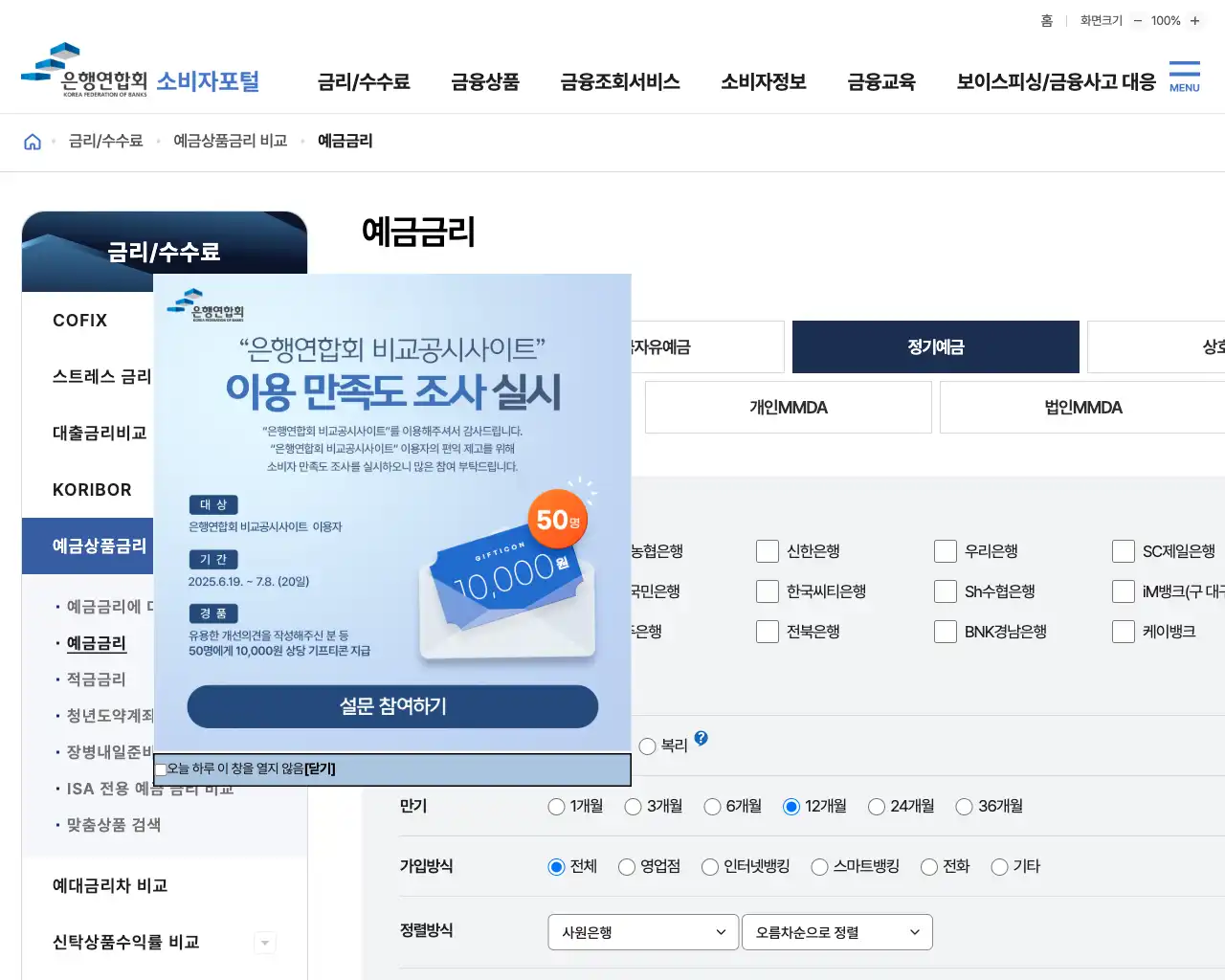Check the 신한은행 checkbox
The height and width of the screenshot is (980, 1225).
click(767, 551)
